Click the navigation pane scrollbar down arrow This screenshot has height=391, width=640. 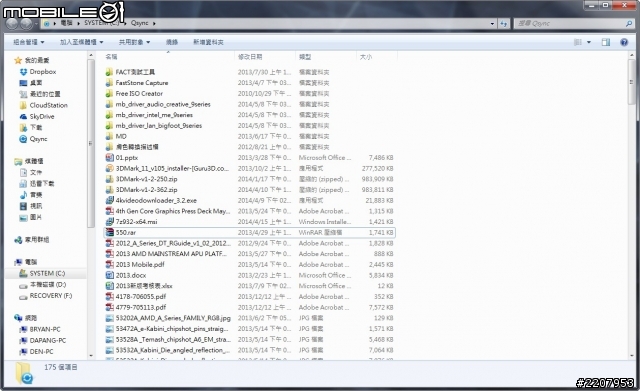point(91,355)
